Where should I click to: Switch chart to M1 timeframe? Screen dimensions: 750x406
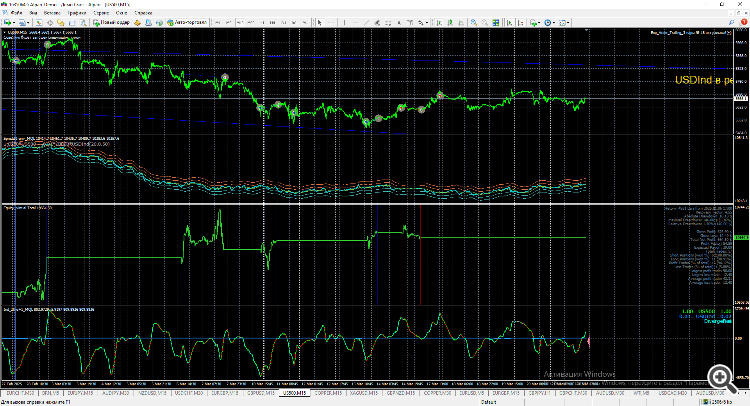click(217, 22)
